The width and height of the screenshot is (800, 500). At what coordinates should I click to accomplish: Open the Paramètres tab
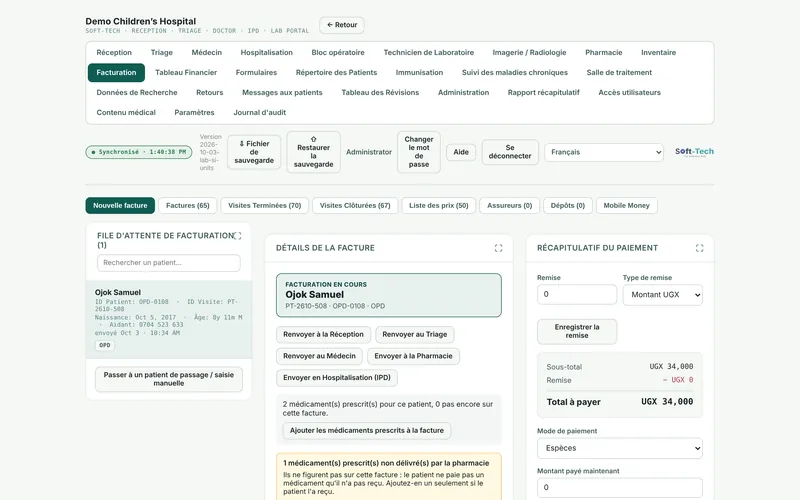click(194, 112)
